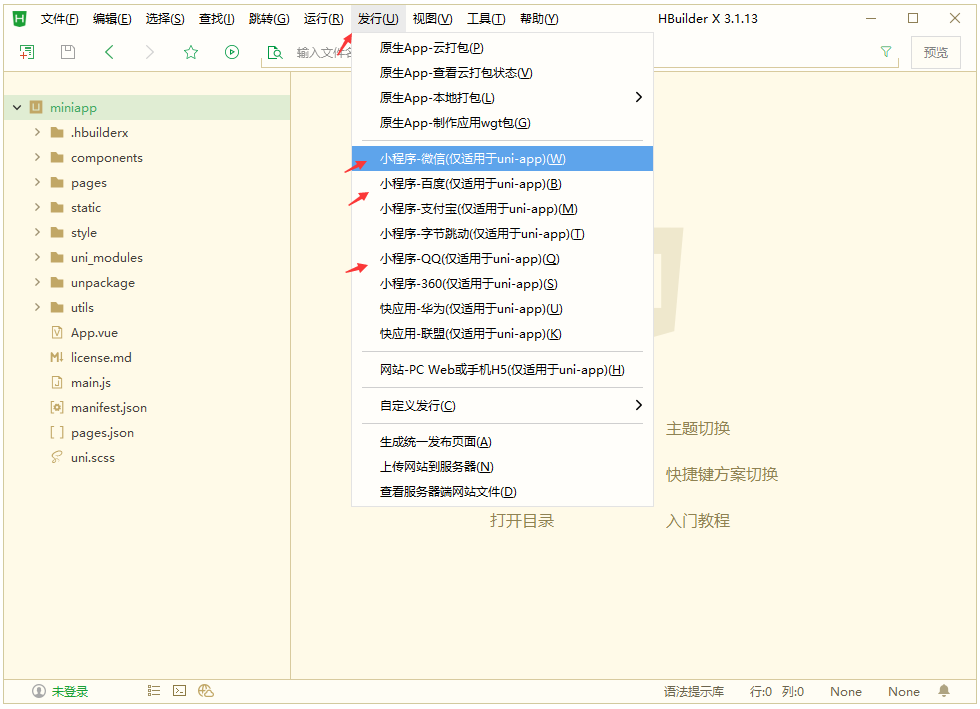Expand the components folder
The width and height of the screenshot is (980, 709).
pyautogui.click(x=37, y=158)
